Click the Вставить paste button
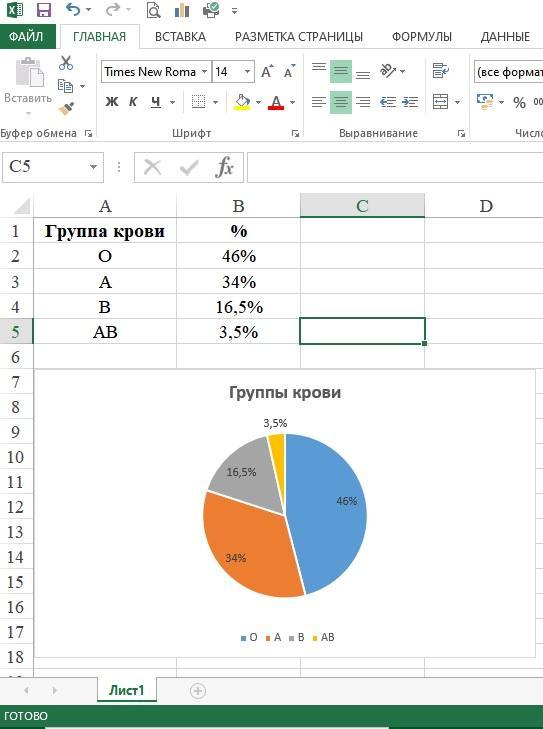The width and height of the screenshot is (543, 729). (x=28, y=86)
